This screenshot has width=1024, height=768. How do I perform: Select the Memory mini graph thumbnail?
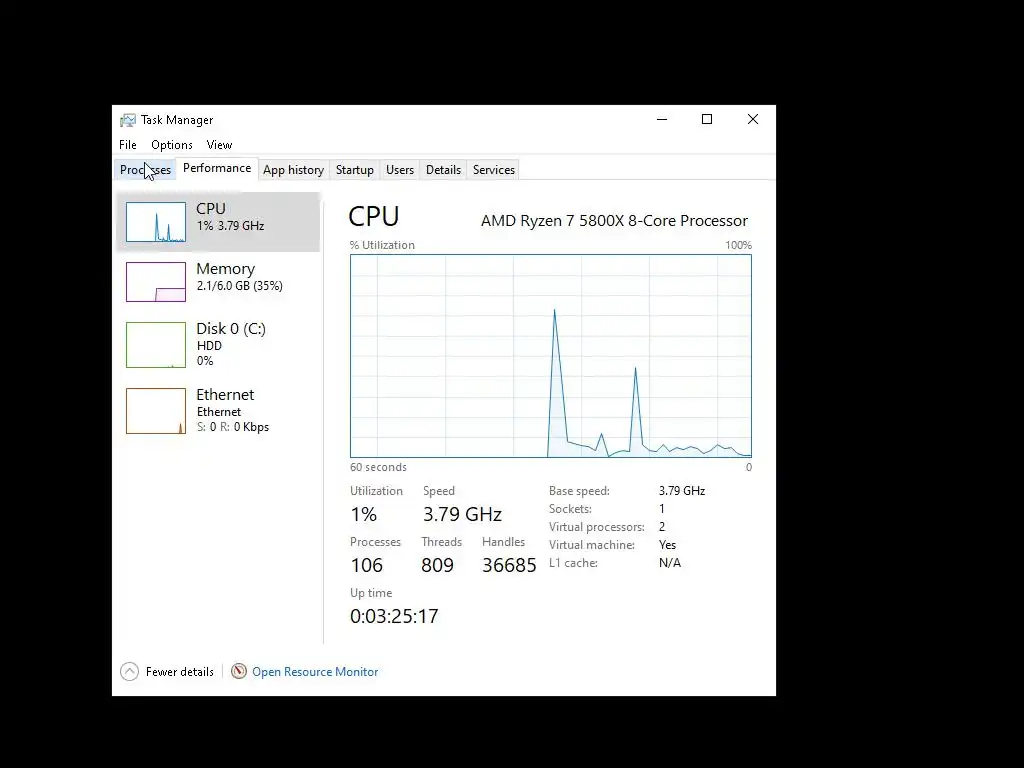pyautogui.click(x=156, y=282)
